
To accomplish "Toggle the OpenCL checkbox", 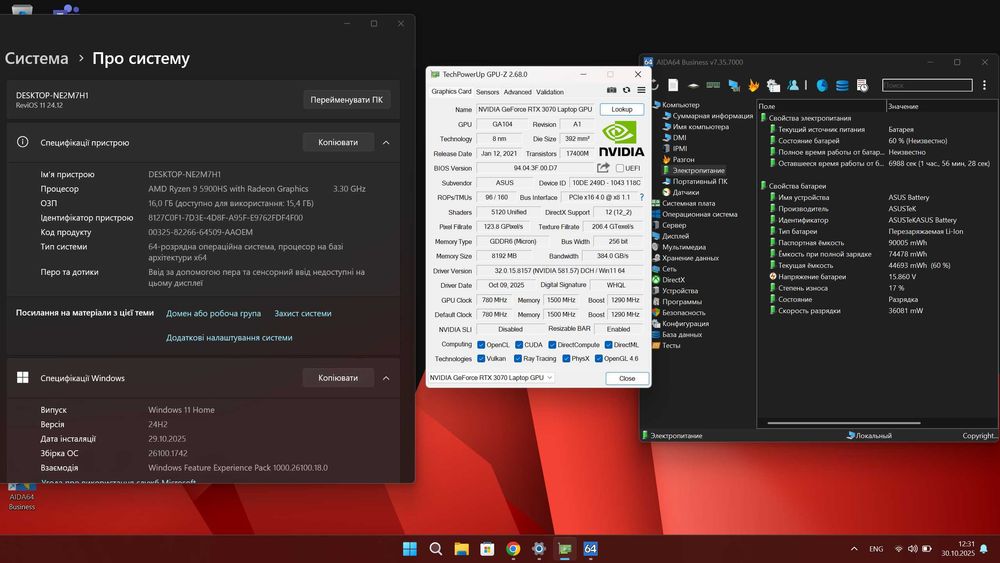I will 481,345.
